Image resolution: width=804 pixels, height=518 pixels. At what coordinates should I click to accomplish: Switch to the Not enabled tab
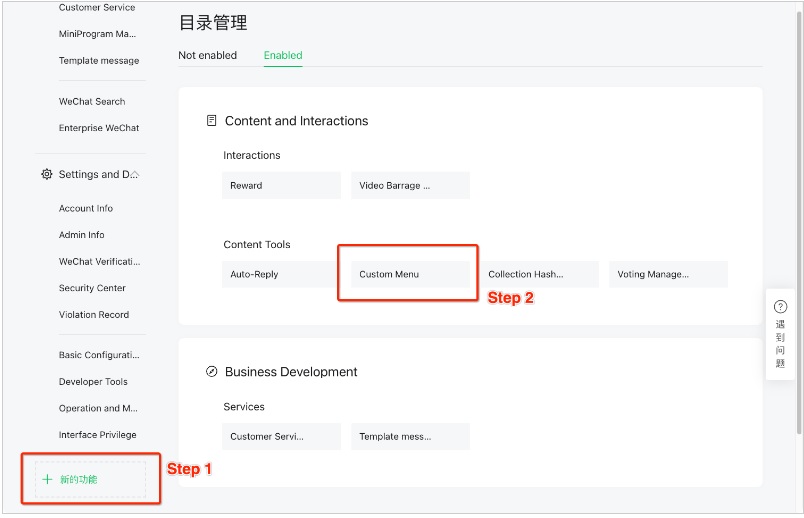click(x=207, y=56)
